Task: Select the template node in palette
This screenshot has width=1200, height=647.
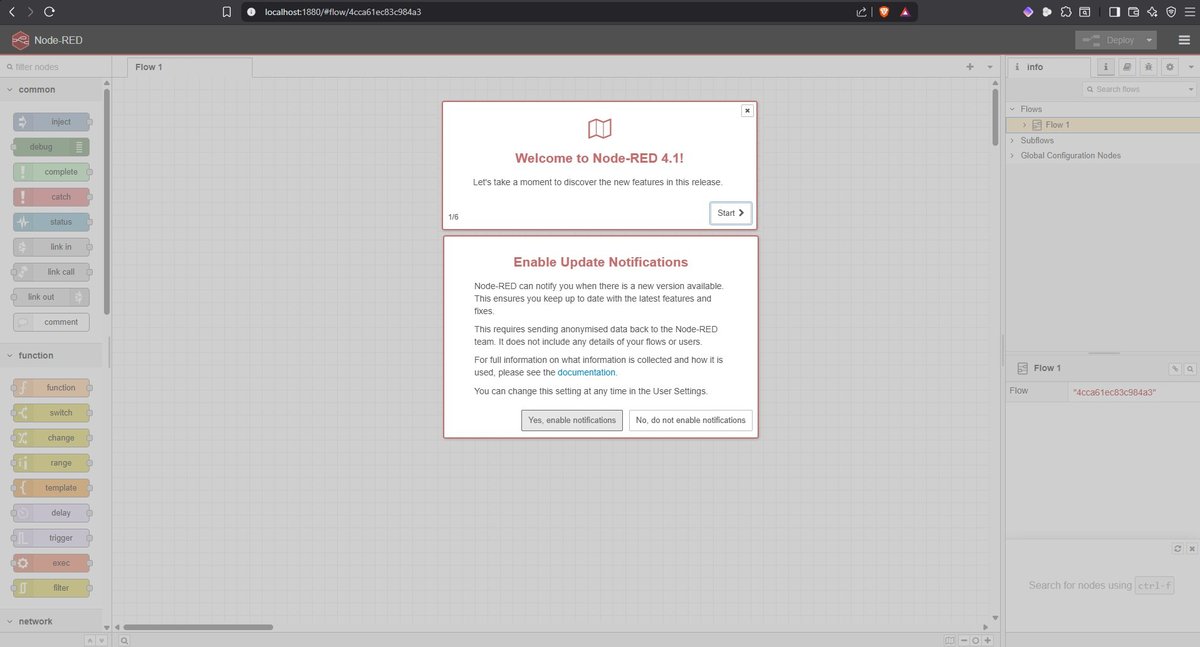Action: [51, 488]
